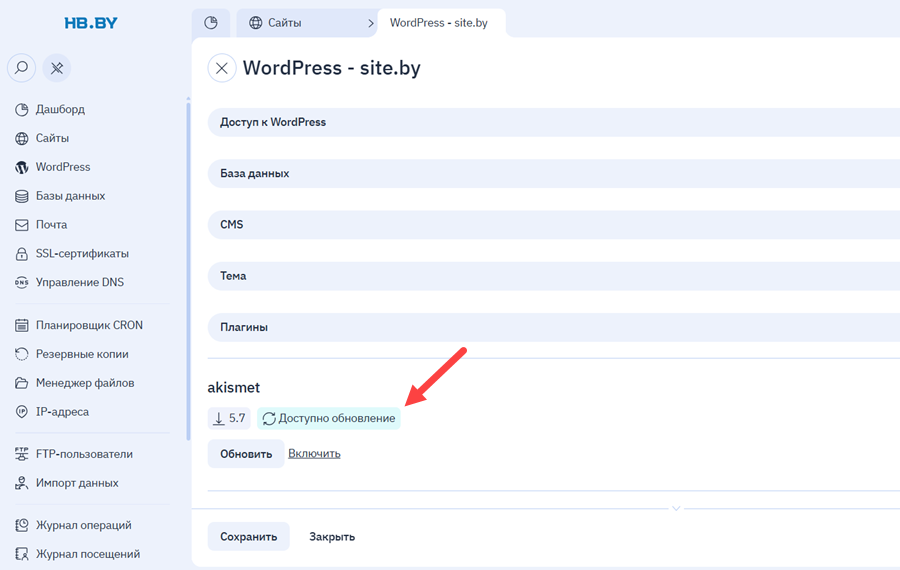The image size is (900, 570).
Task: Open IP-адреса in the sidebar
Action: (62, 412)
